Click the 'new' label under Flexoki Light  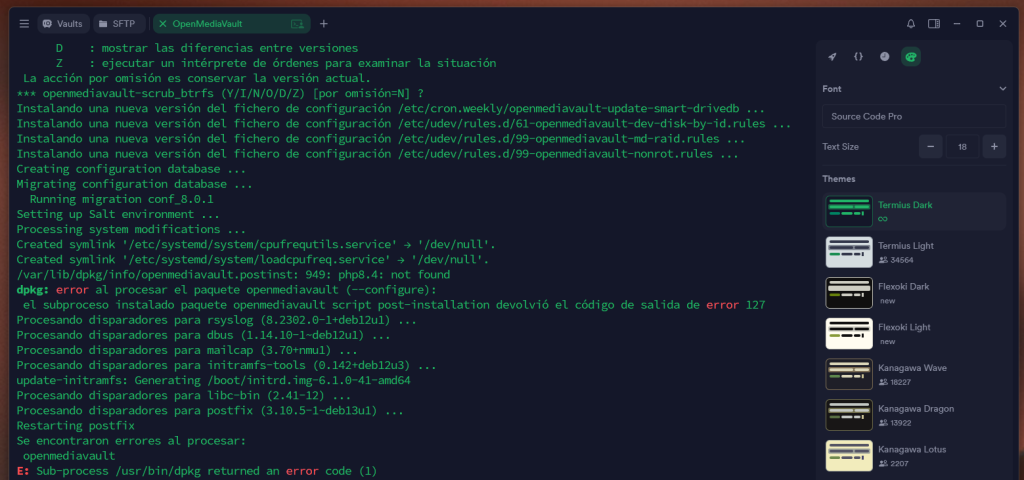click(887, 342)
